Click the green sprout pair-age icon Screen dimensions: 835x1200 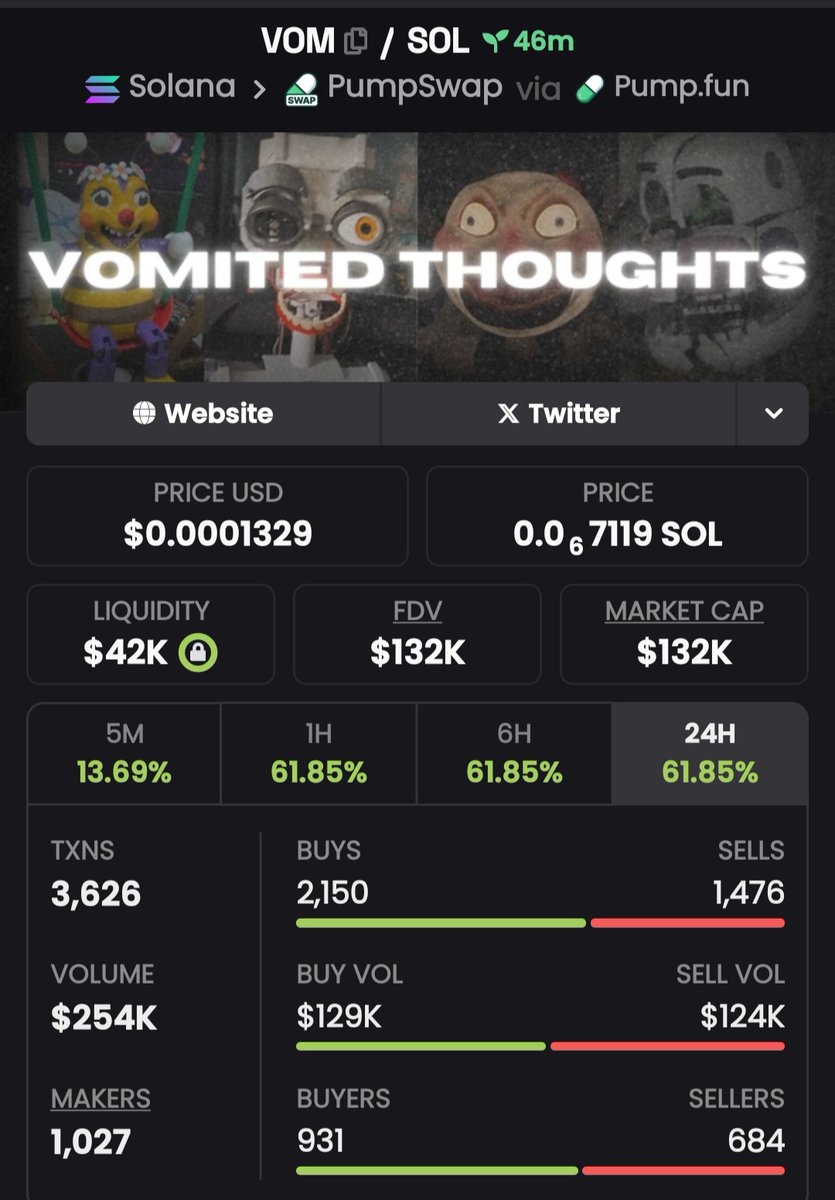pyautogui.click(x=496, y=41)
